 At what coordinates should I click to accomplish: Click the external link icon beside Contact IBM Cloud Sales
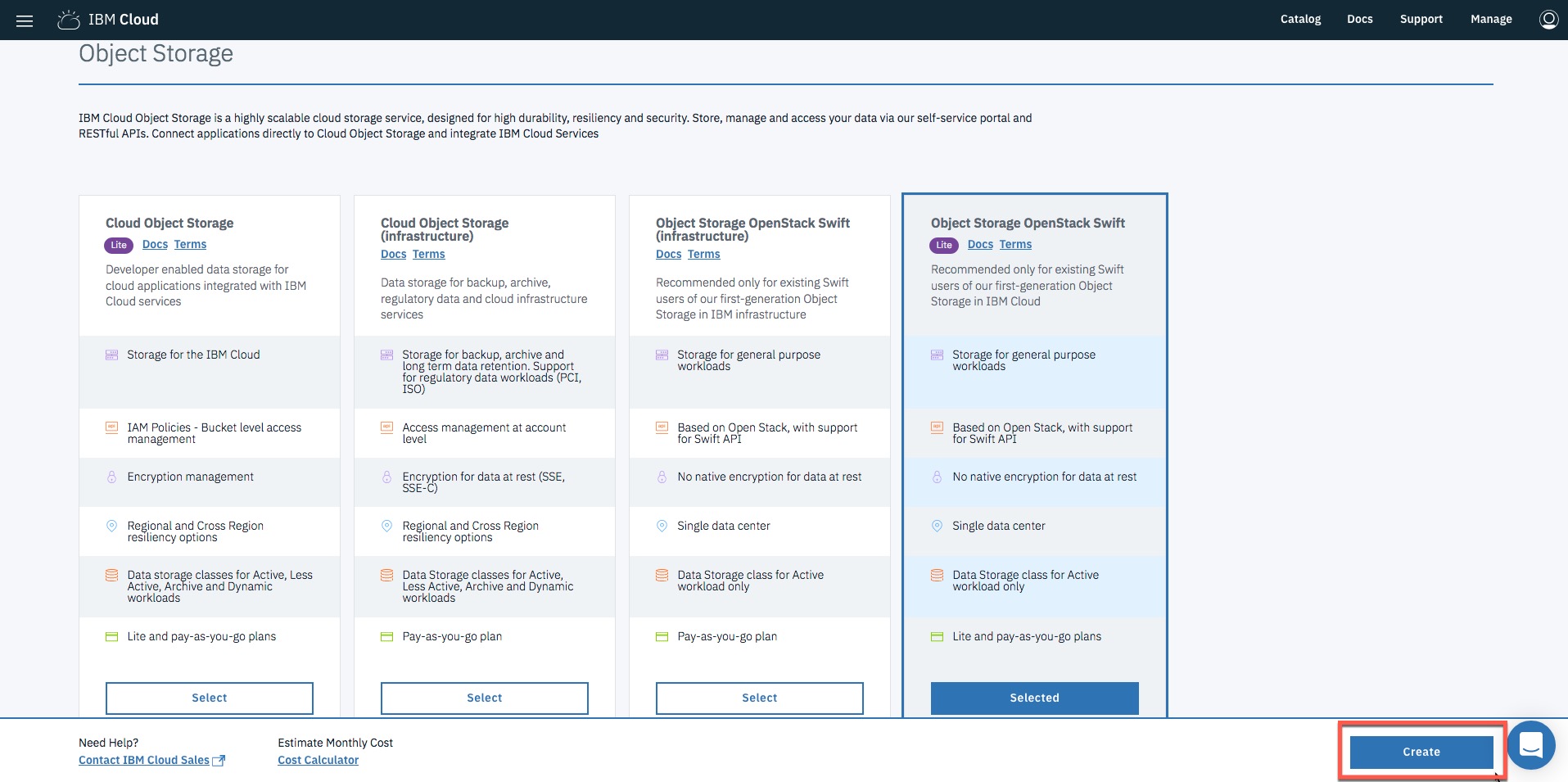coord(219,761)
